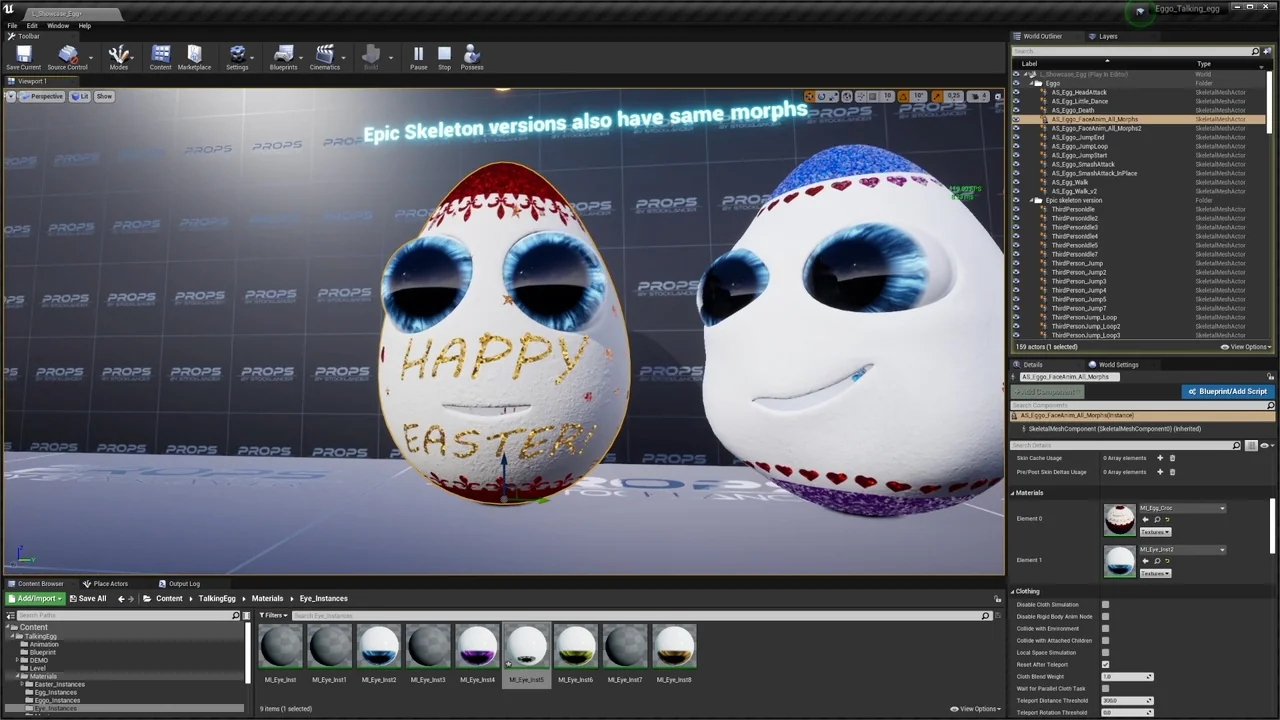The height and width of the screenshot is (720, 1280).
Task: Click the Save All button
Action: point(88,599)
